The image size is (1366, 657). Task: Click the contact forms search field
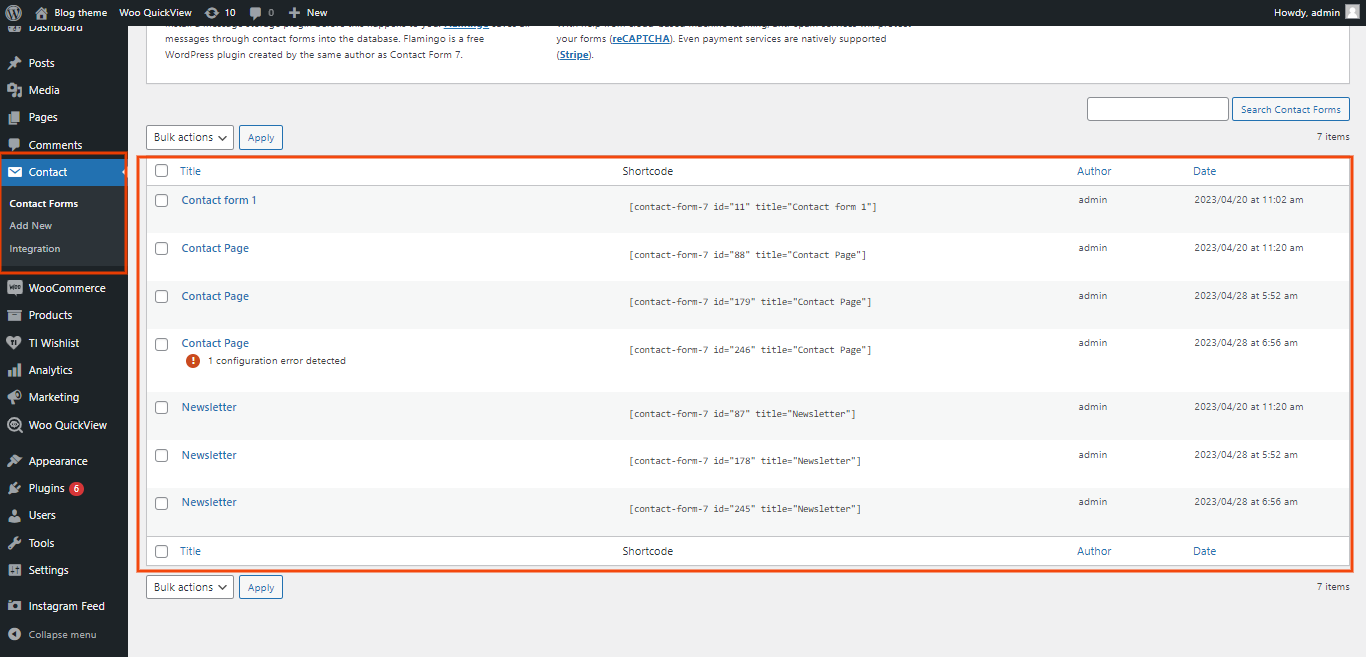(x=1157, y=109)
